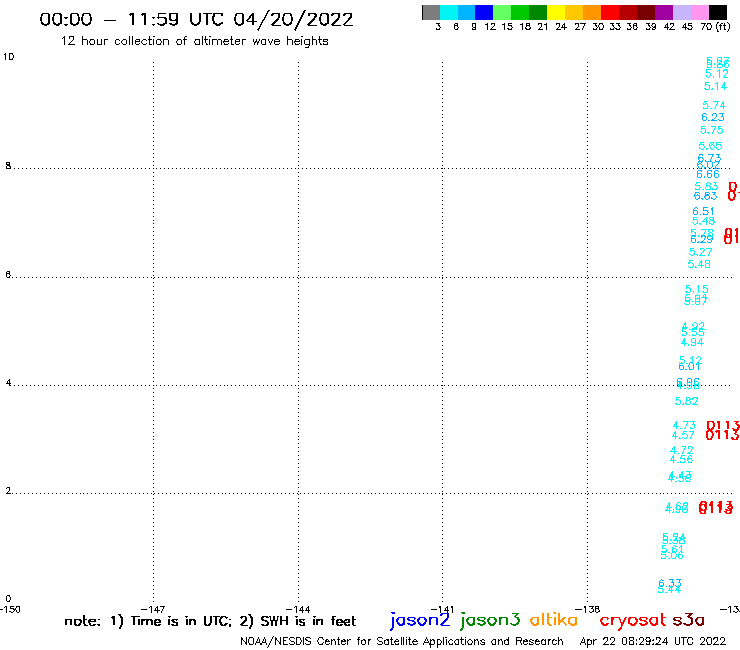The width and height of the screenshot is (740, 650).
Task: Click the lavender 45 ft legend swatch
Action: pyautogui.click(x=681, y=12)
